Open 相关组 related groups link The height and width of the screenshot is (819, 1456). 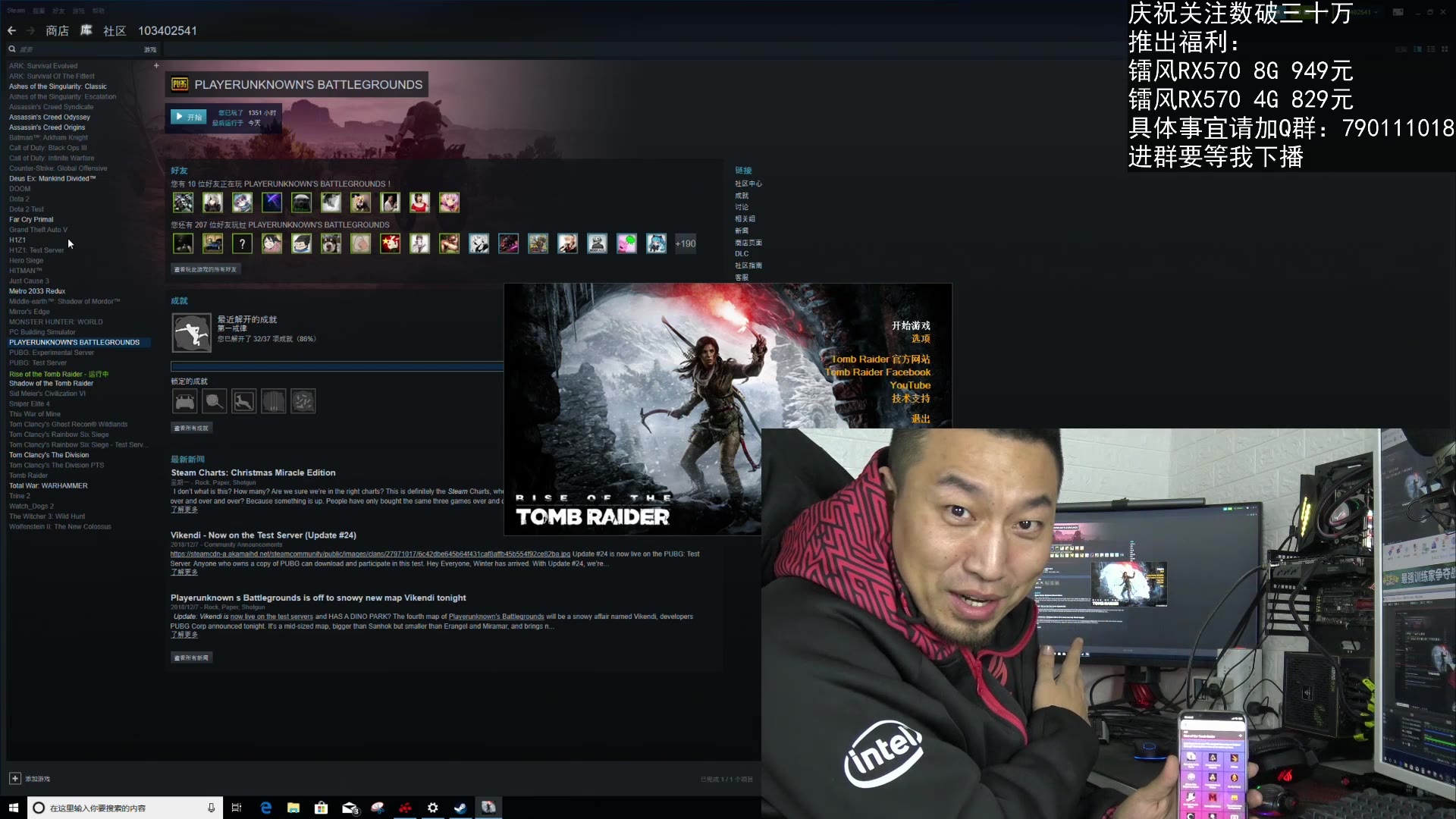[745, 218]
